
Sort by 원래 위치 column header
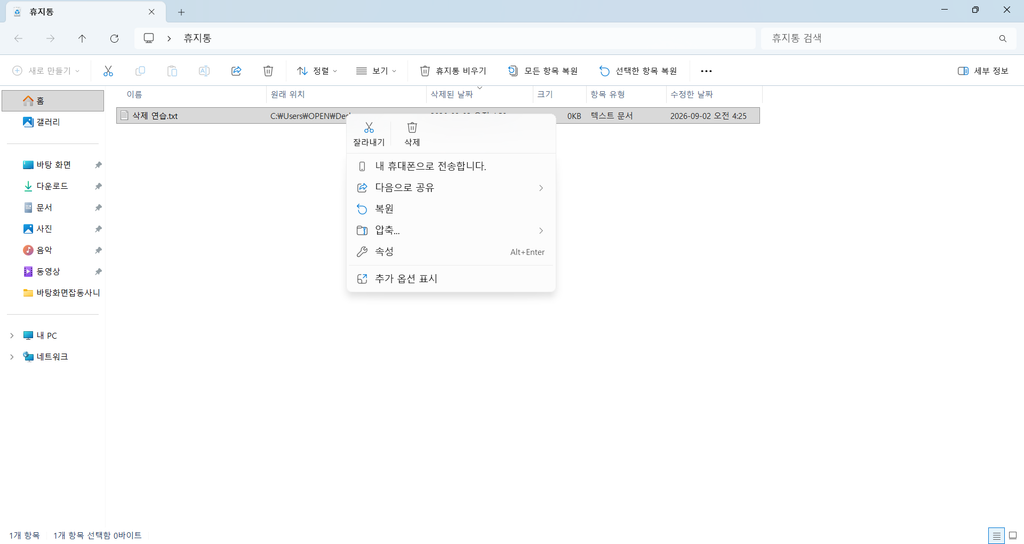[346, 95]
